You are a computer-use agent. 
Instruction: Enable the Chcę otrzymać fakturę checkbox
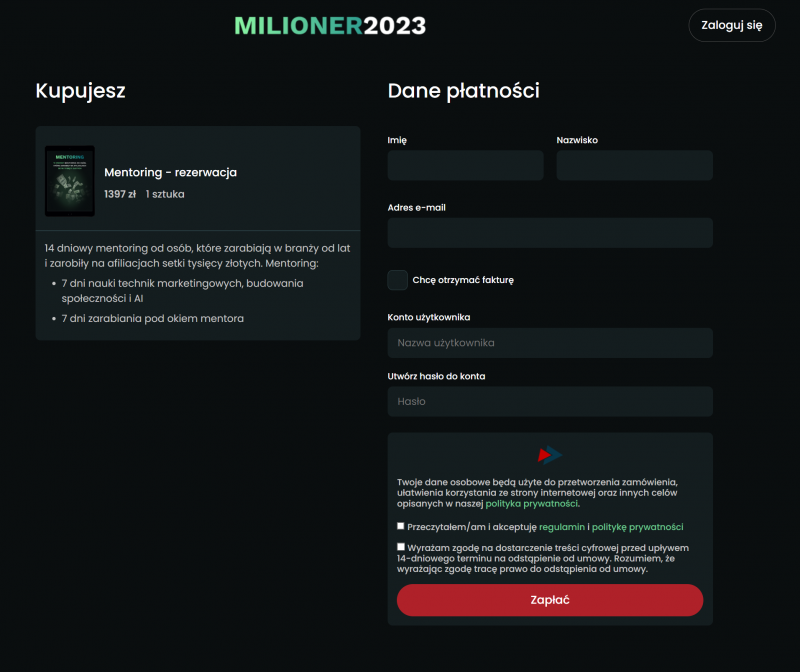pos(398,280)
